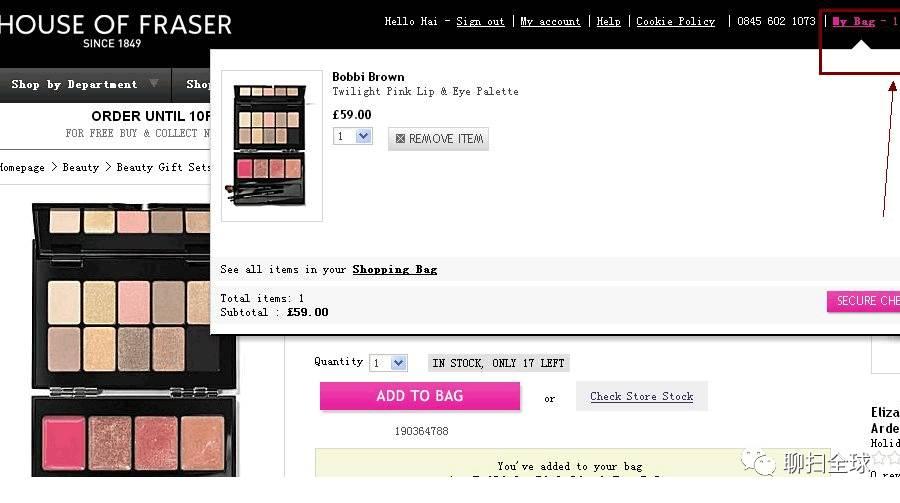
Task: Open the bag popup quantity dropdown
Action: pos(352,136)
